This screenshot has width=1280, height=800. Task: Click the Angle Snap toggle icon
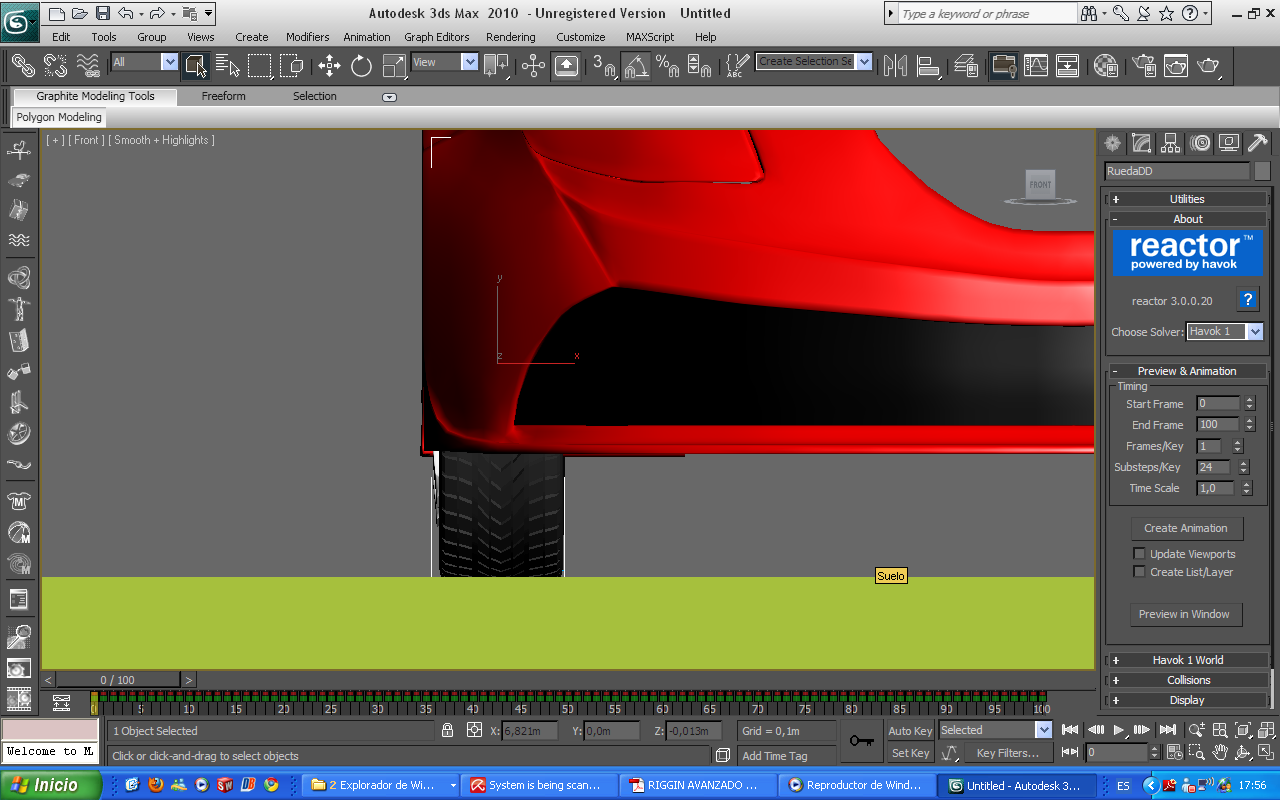[636, 66]
